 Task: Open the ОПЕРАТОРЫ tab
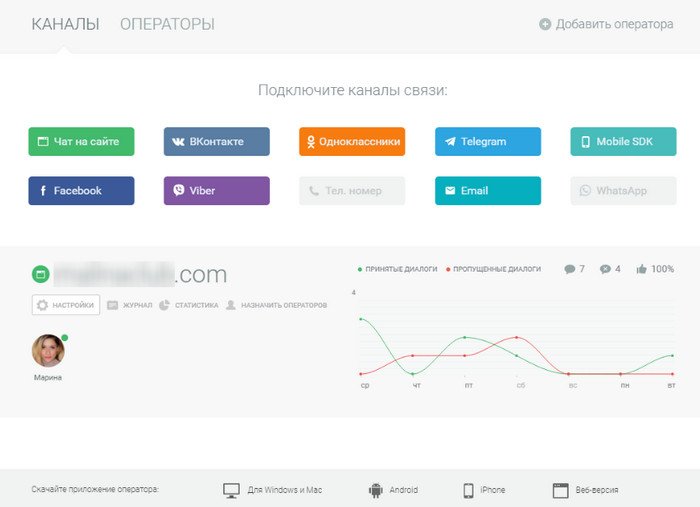[x=167, y=24]
